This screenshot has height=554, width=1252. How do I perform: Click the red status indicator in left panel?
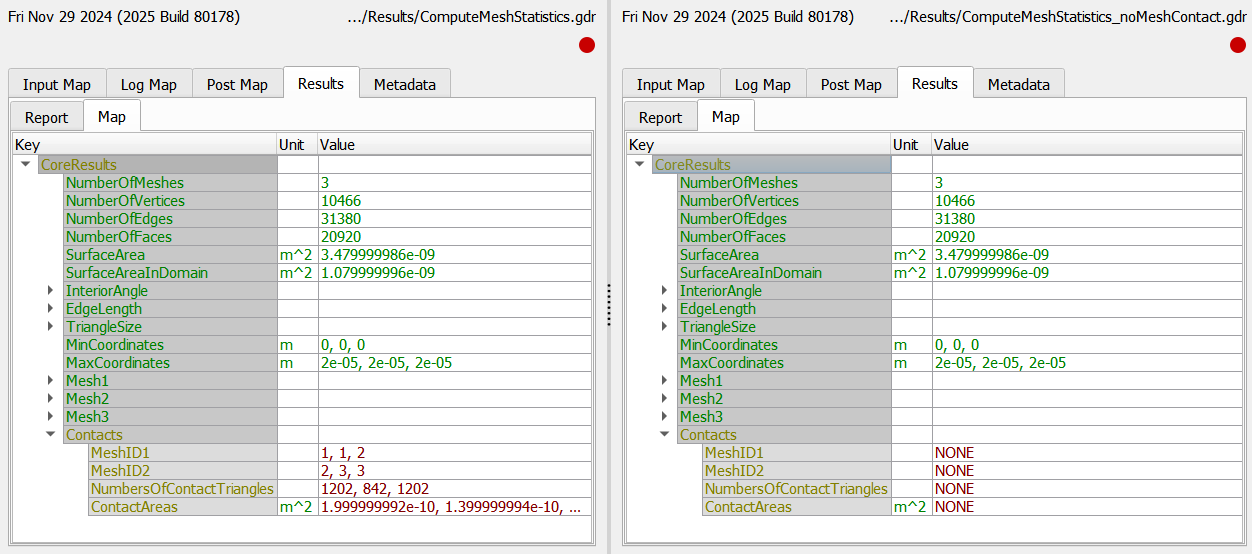pos(587,45)
